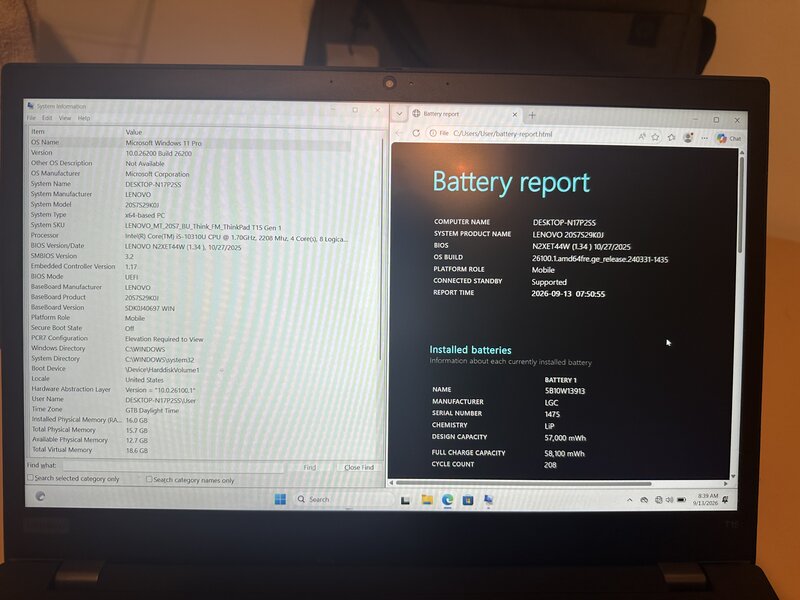
Task: Enable Search category names only checkbox
Action: pos(149,479)
